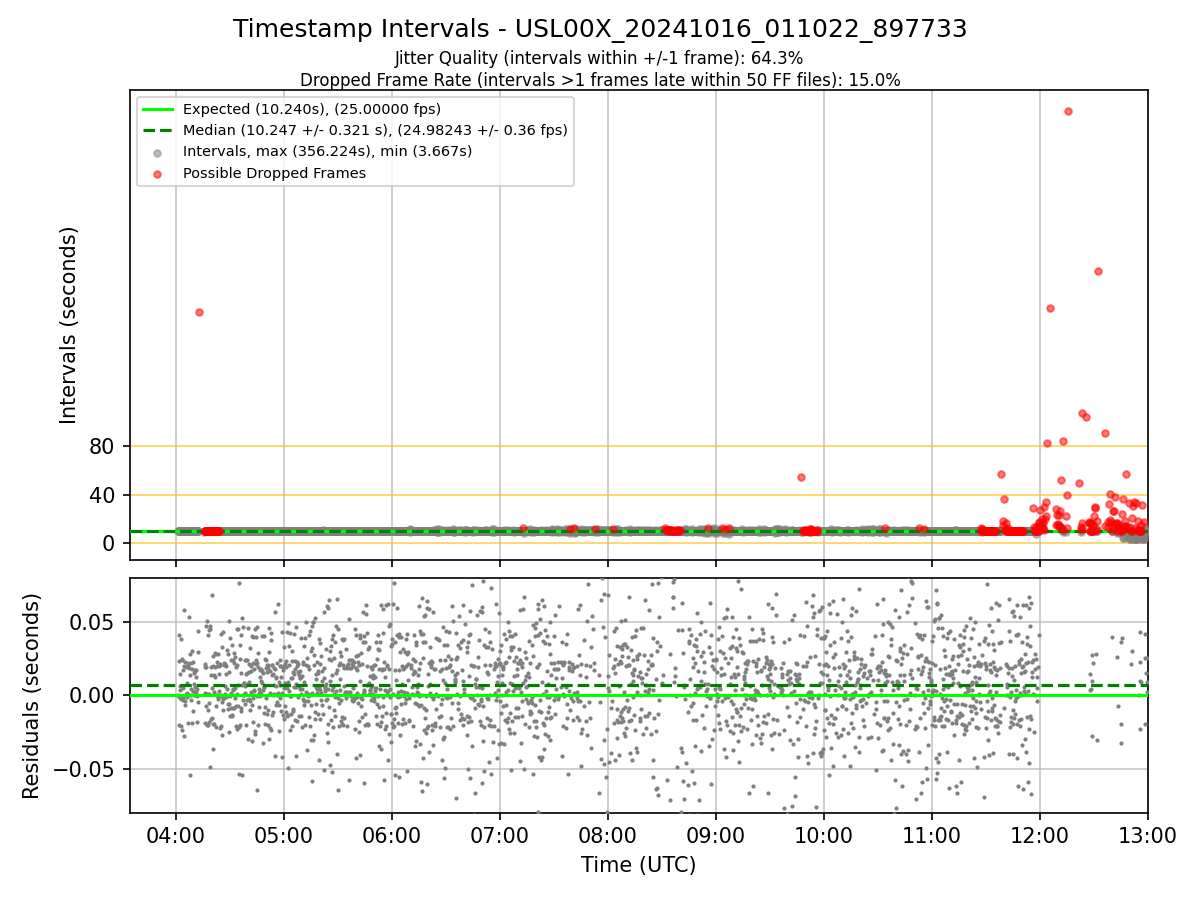Click the plot title Timestamp Intervals - USL00X_20241016_011022_897733
This screenshot has width=1200, height=900.
pyautogui.click(x=600, y=29)
